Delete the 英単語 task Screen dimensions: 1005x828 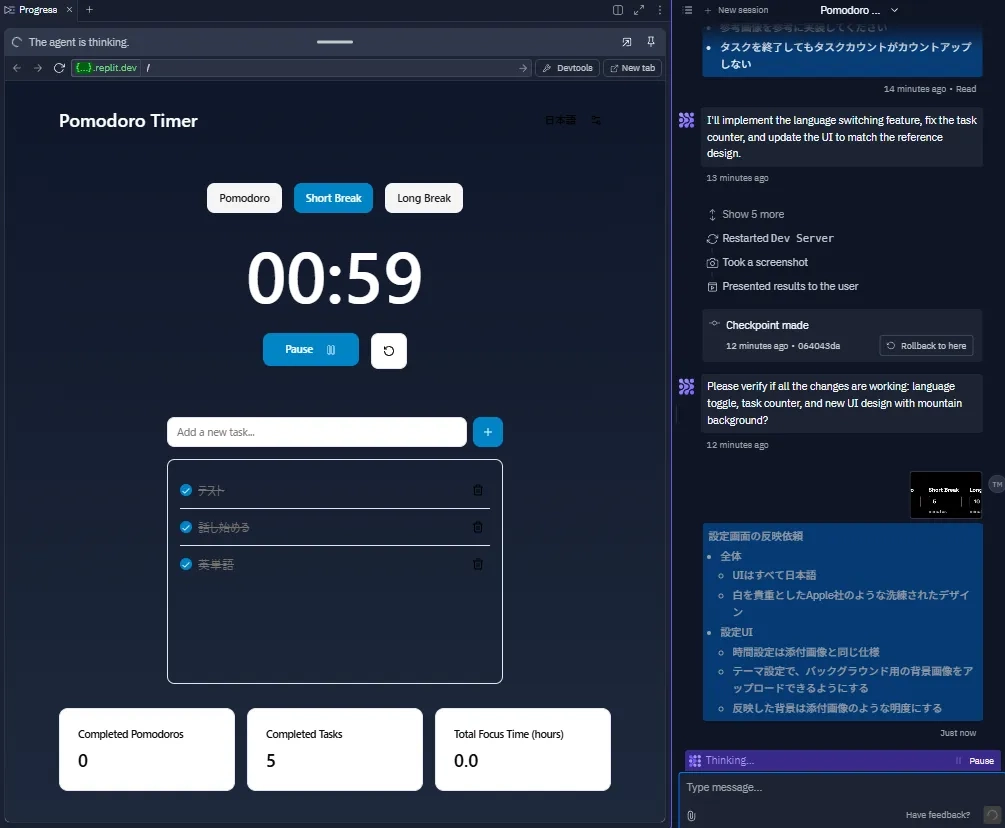[478, 564]
